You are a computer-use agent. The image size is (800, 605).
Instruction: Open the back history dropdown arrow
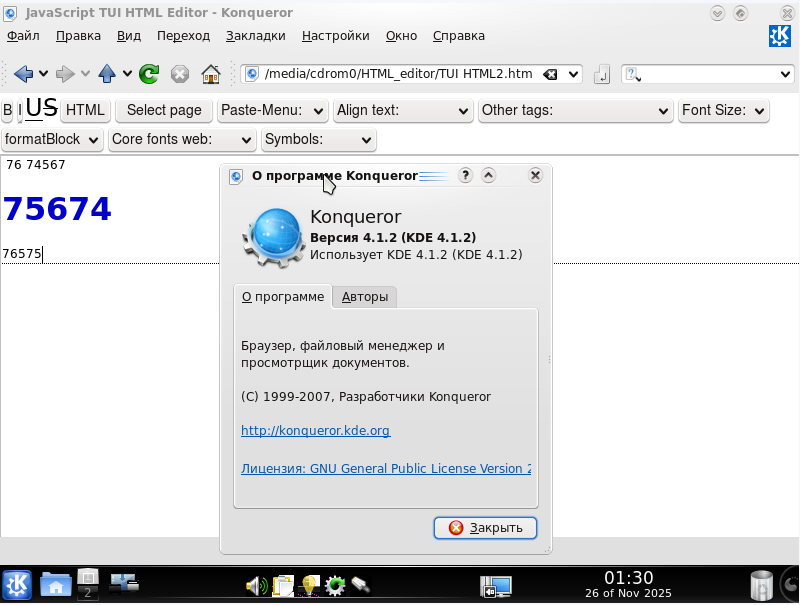click(x=43, y=74)
